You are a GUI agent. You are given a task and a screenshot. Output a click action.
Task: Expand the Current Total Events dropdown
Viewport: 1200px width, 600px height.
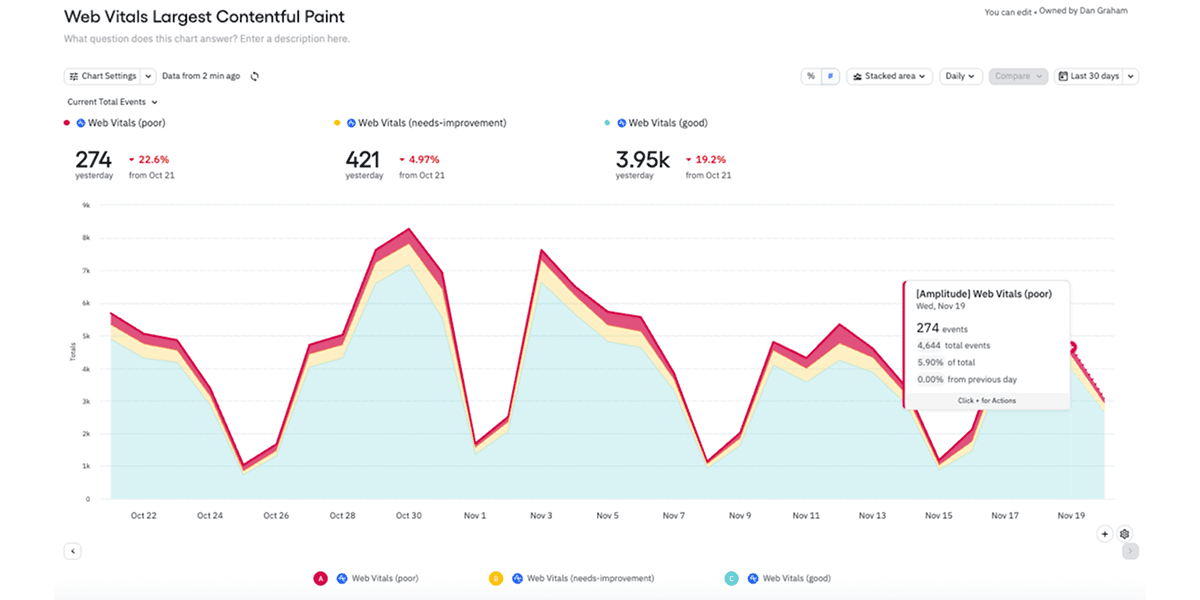(x=112, y=102)
